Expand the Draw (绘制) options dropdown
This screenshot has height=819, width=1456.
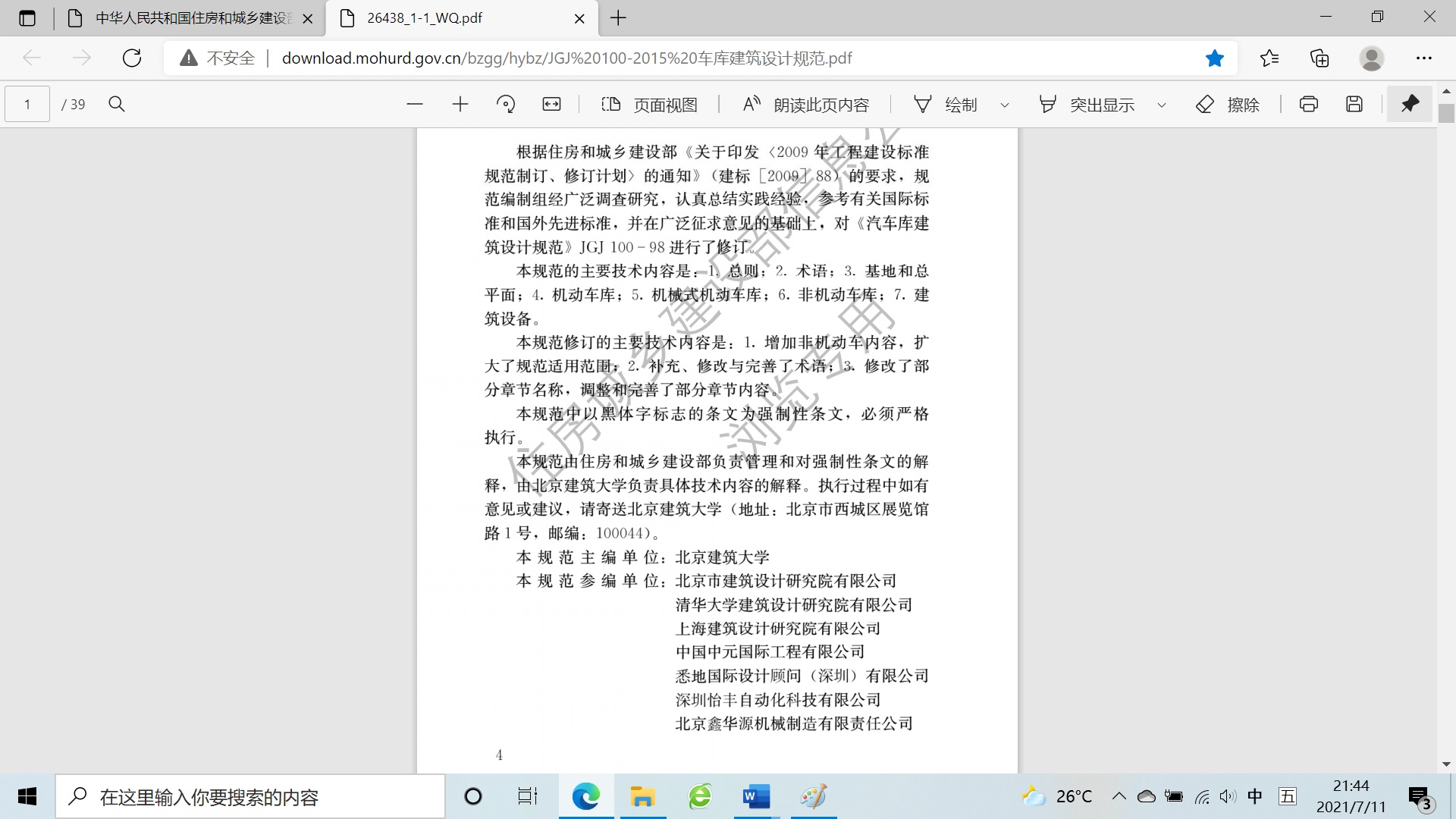tap(1005, 105)
